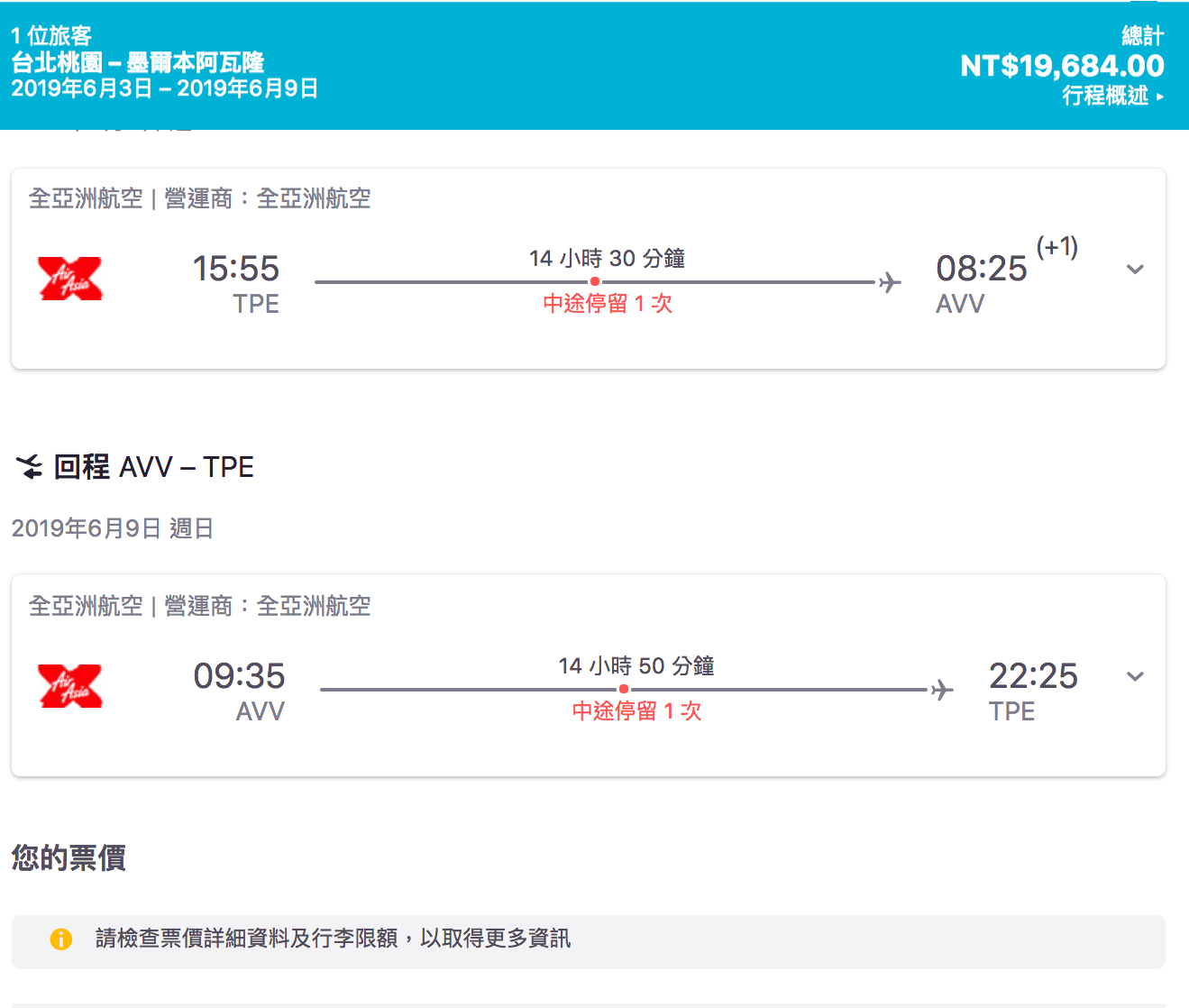Click the airplane icon on the 14 小時 30 分鐘 route line
1189x1008 pixels.
890,283
